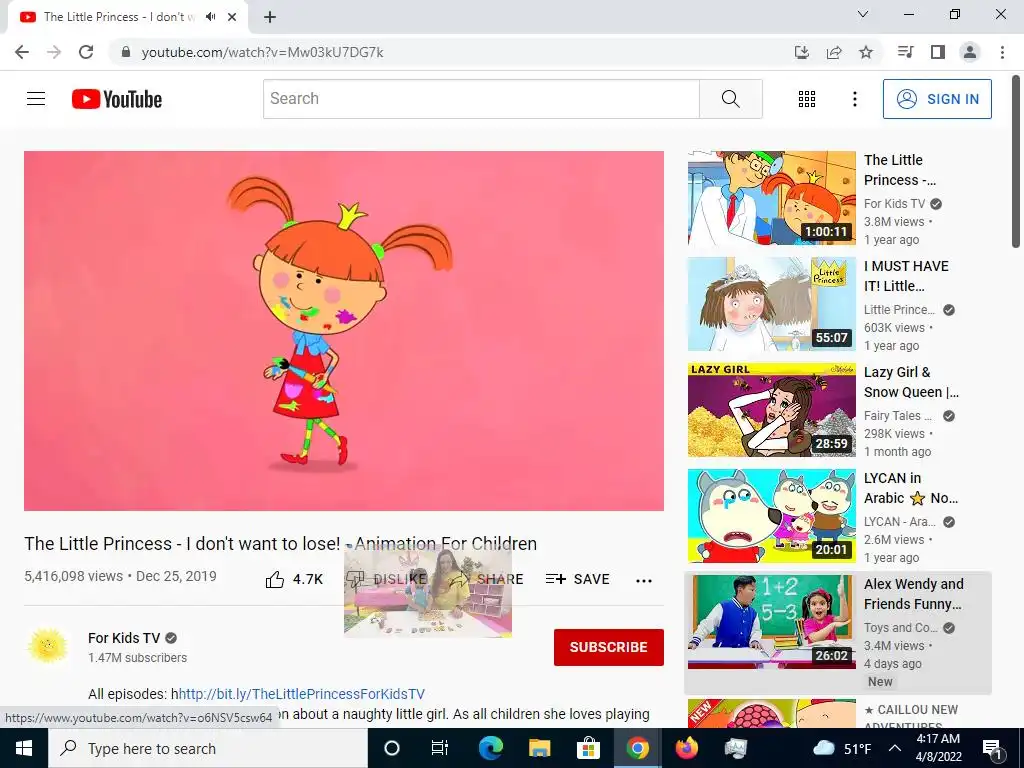Click 'Alex Wendy and Friends Funny...' title
The height and width of the screenshot is (768, 1024).
914,594
